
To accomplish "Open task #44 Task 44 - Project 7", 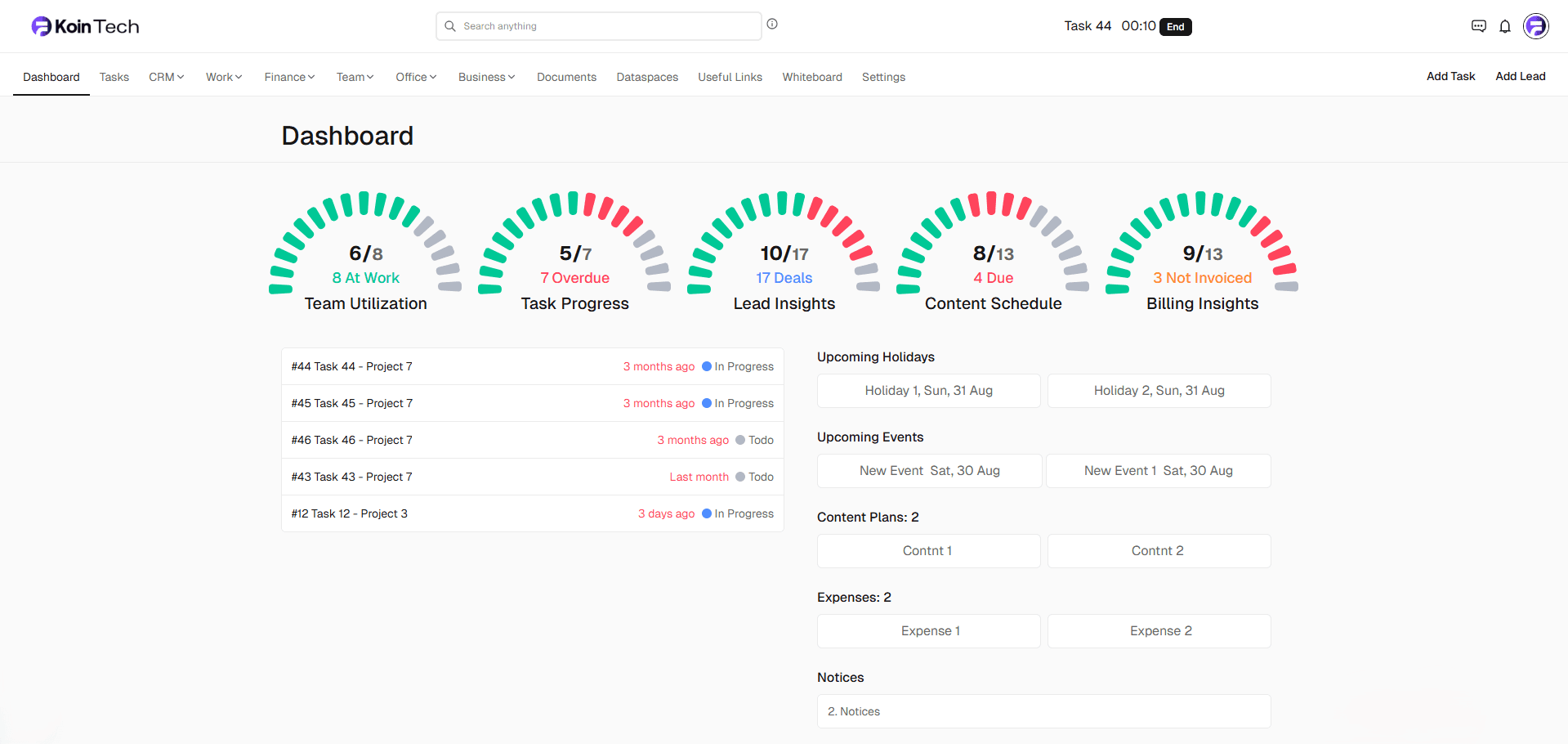I will [x=351, y=366].
